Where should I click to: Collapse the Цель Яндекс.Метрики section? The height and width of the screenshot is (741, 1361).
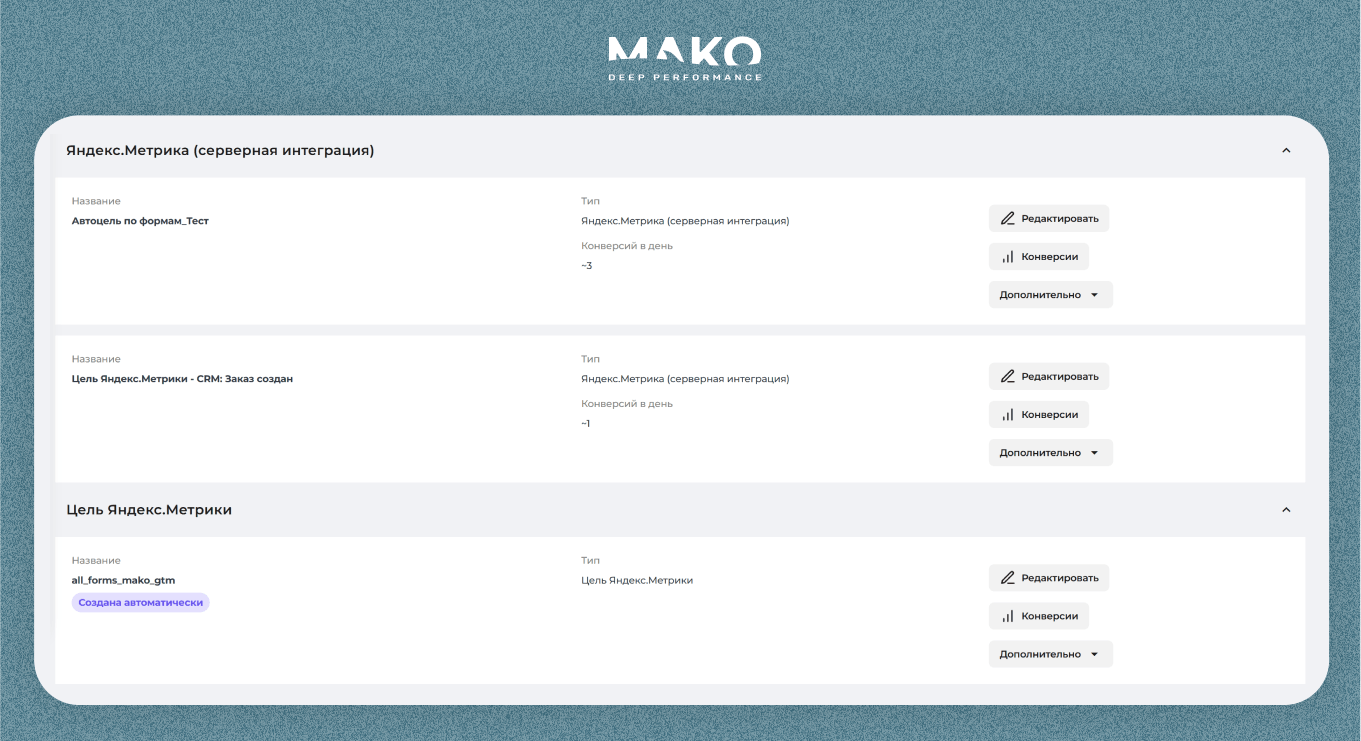coord(1286,510)
